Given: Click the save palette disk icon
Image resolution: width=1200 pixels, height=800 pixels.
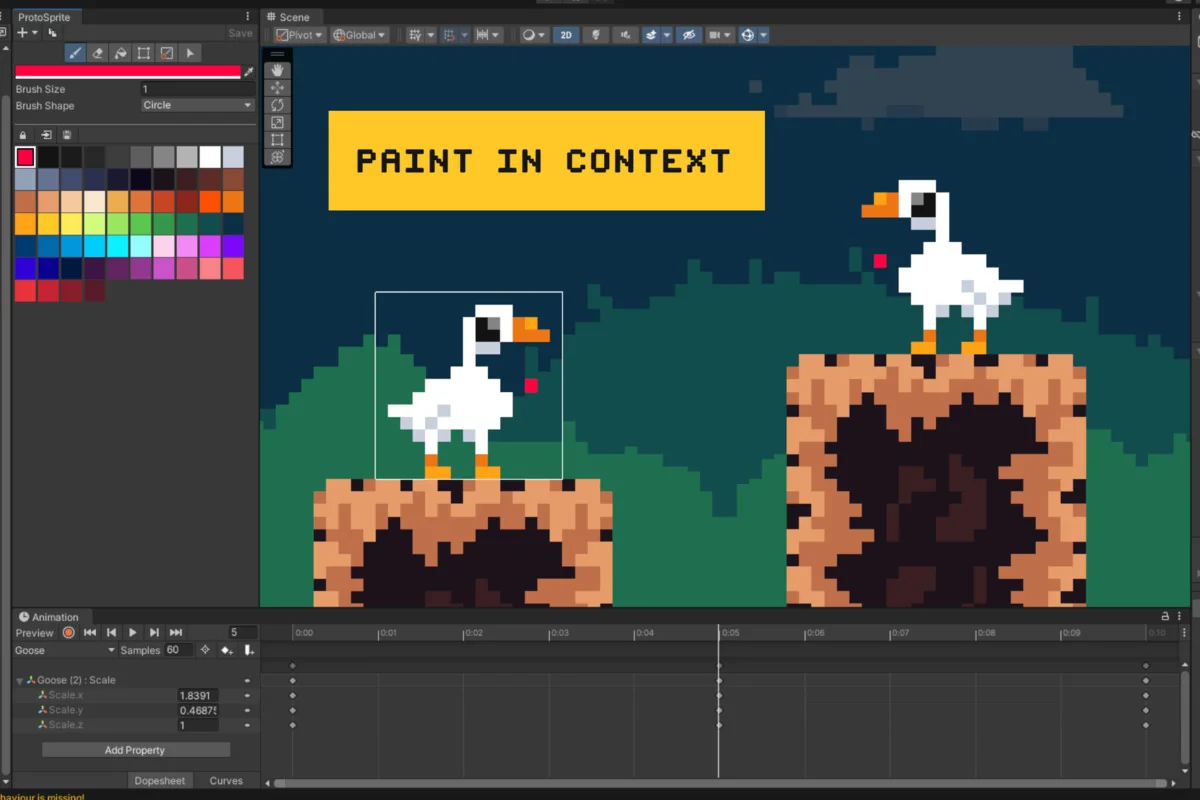Looking at the screenshot, I should pyautogui.click(x=67, y=135).
